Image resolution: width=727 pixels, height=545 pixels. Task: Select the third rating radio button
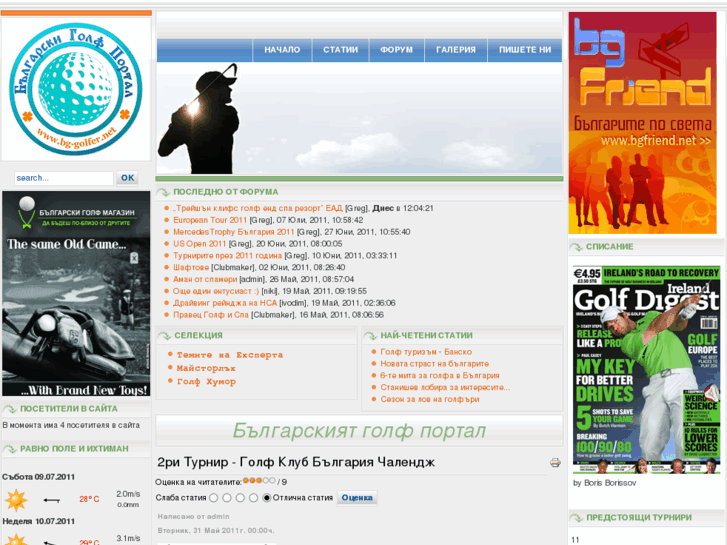pos(240,498)
